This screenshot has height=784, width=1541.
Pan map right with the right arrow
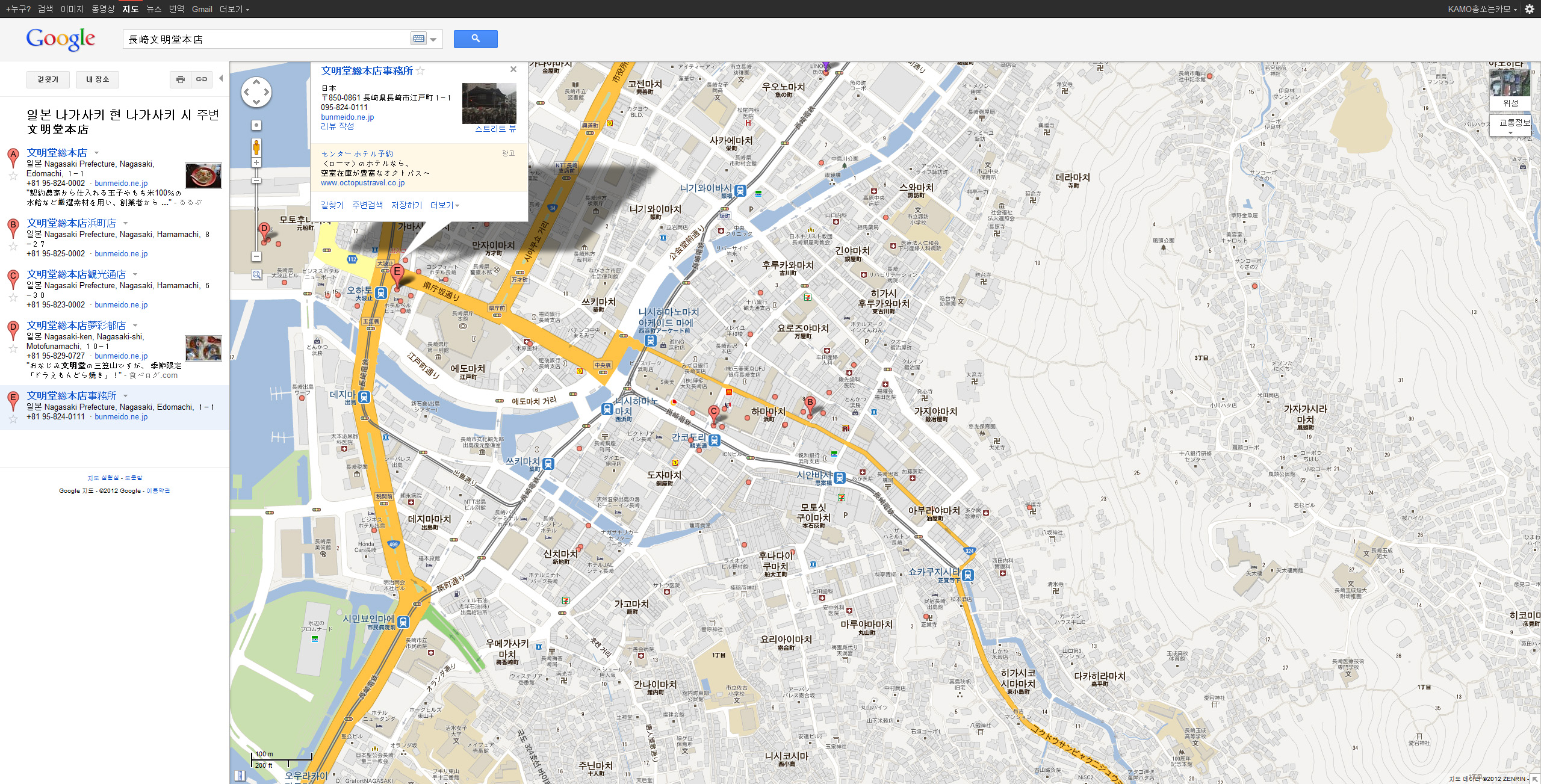point(267,93)
